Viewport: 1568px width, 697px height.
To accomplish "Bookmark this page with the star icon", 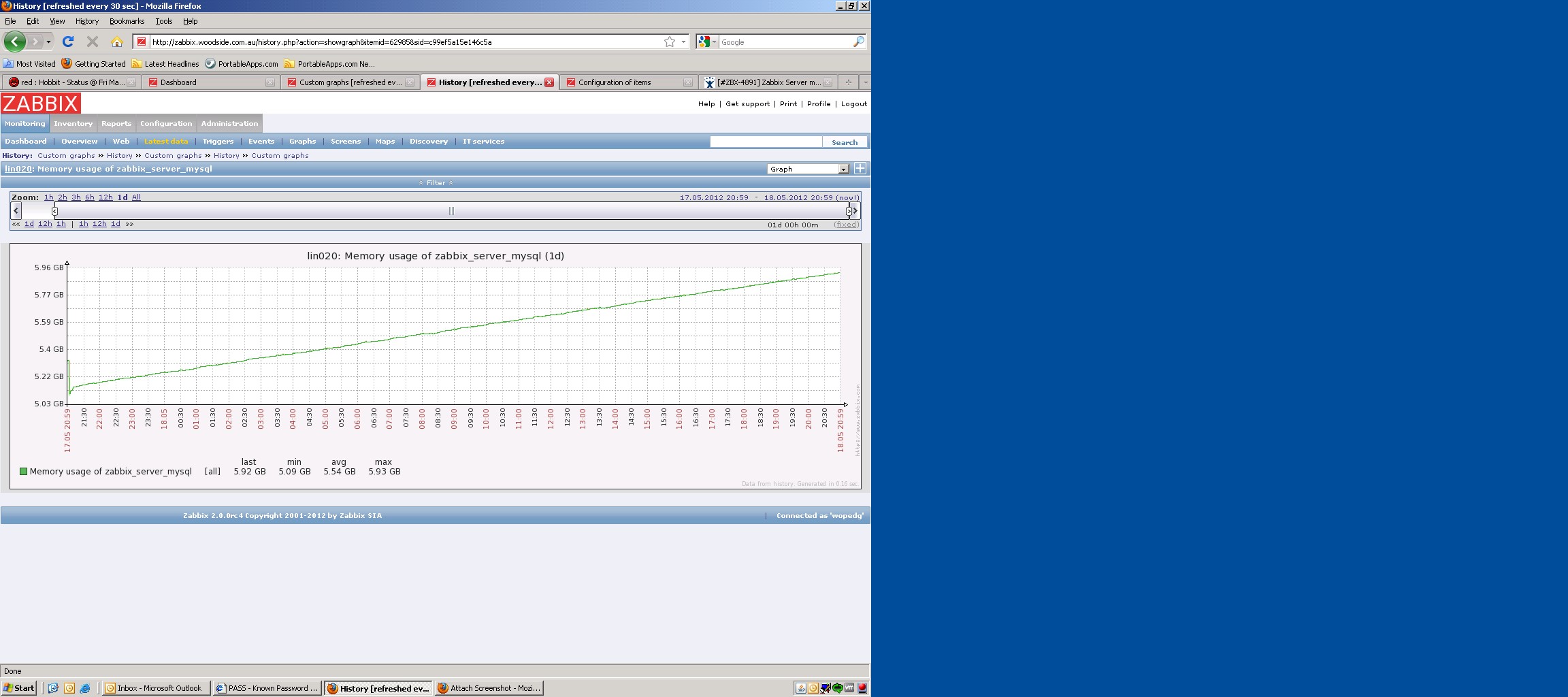I will point(670,42).
